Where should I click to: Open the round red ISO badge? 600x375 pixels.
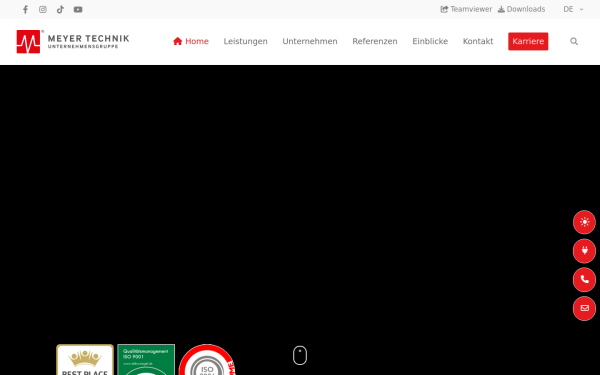tap(207, 360)
